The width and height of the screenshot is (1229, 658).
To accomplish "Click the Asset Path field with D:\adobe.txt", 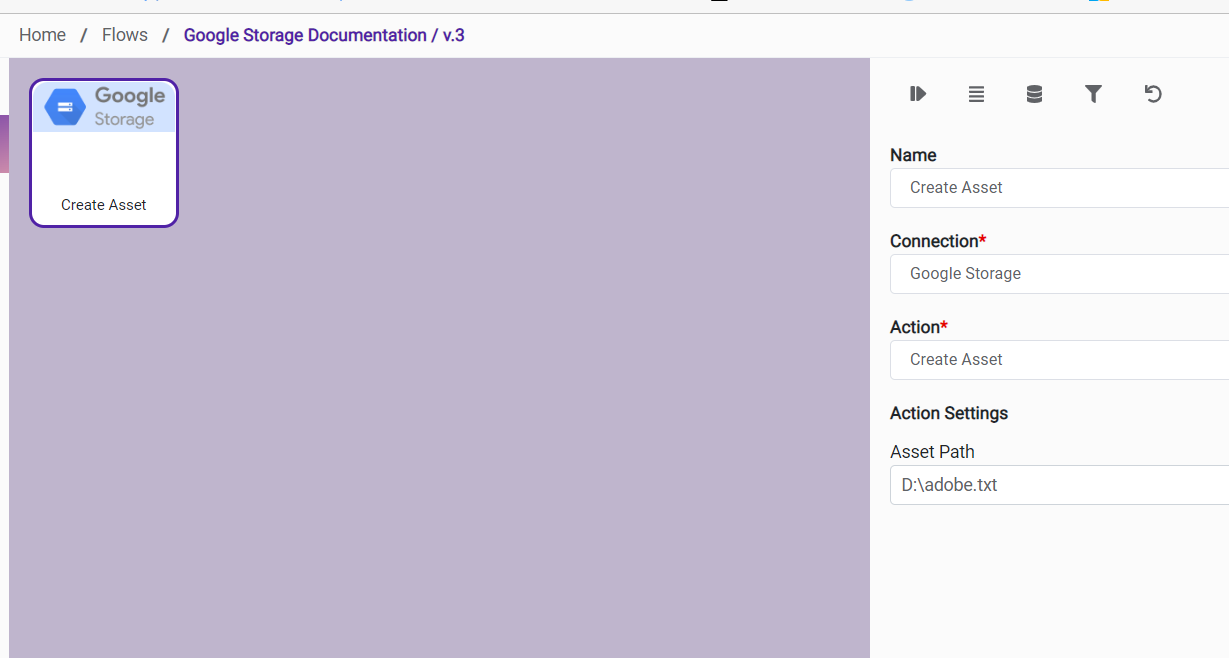I will (1060, 485).
